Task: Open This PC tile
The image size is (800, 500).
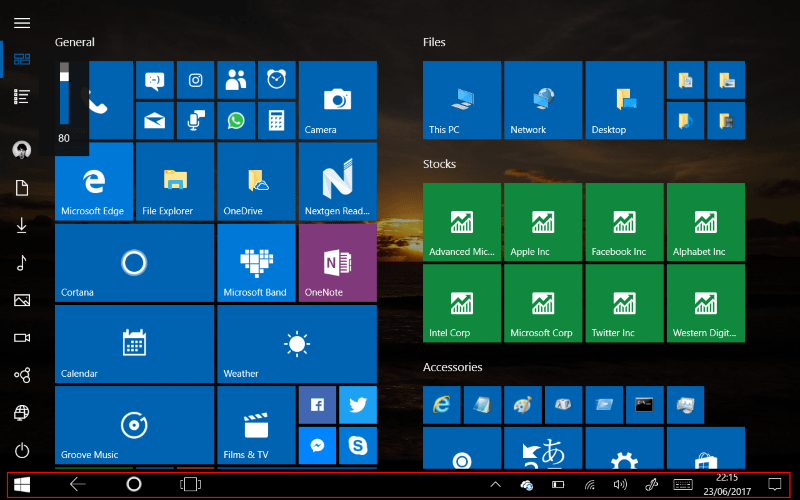Action: click(462, 100)
